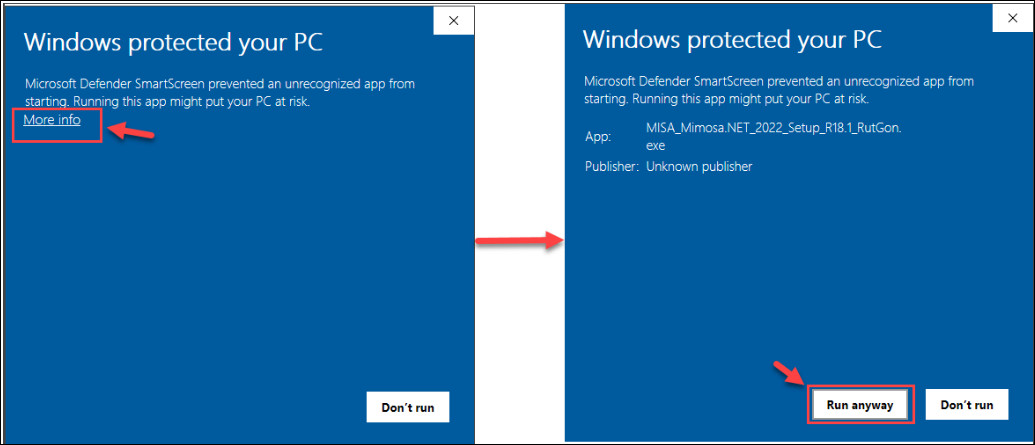Click SmartScreen warning paragraph in left dialog

click(x=220, y=93)
